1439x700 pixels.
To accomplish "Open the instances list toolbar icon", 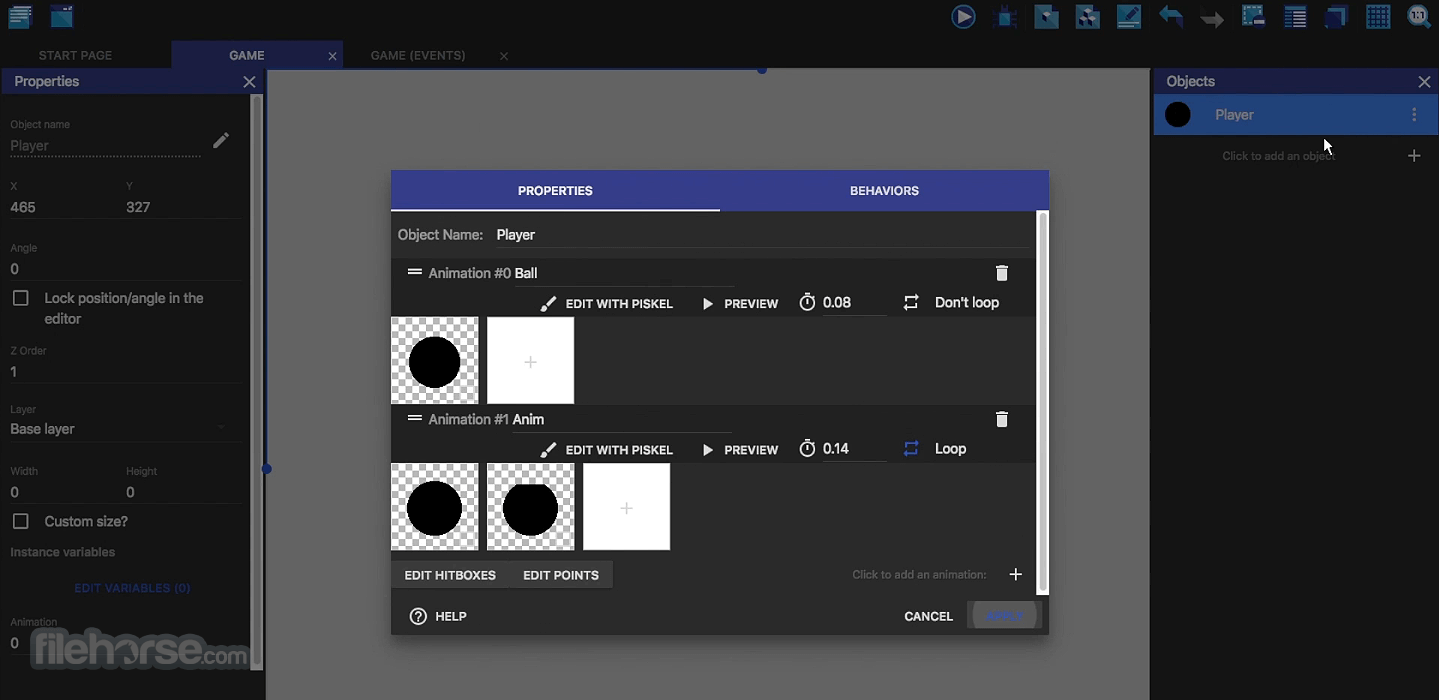I will pos(1295,17).
